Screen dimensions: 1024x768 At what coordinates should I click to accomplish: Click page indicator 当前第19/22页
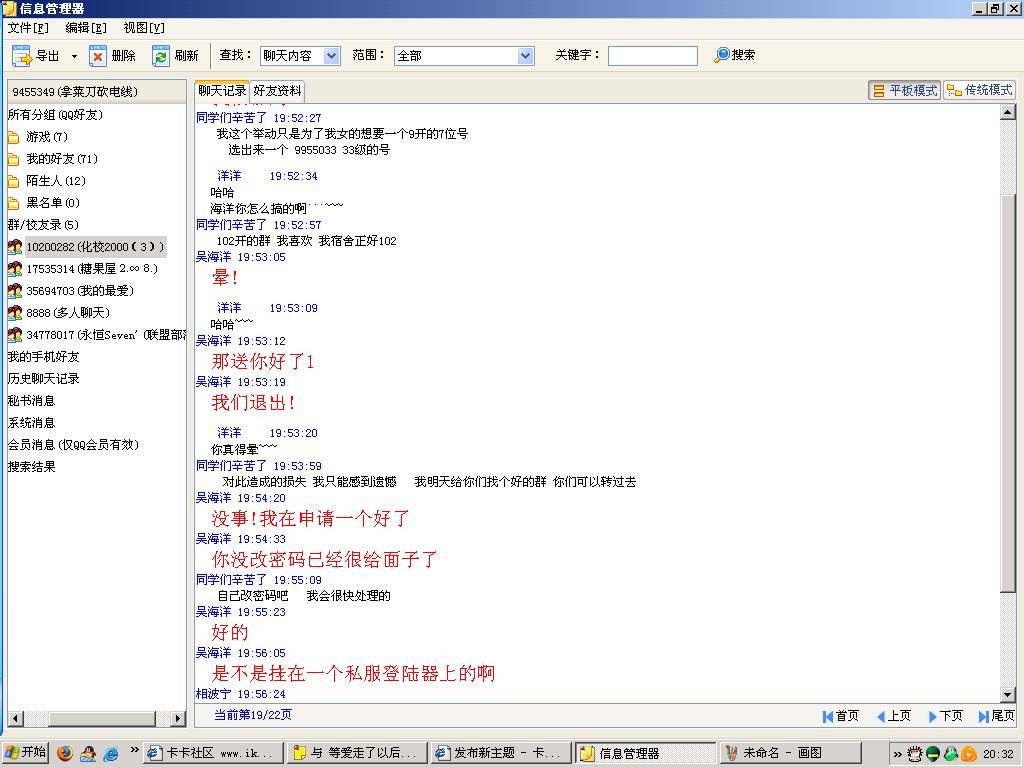point(253,714)
